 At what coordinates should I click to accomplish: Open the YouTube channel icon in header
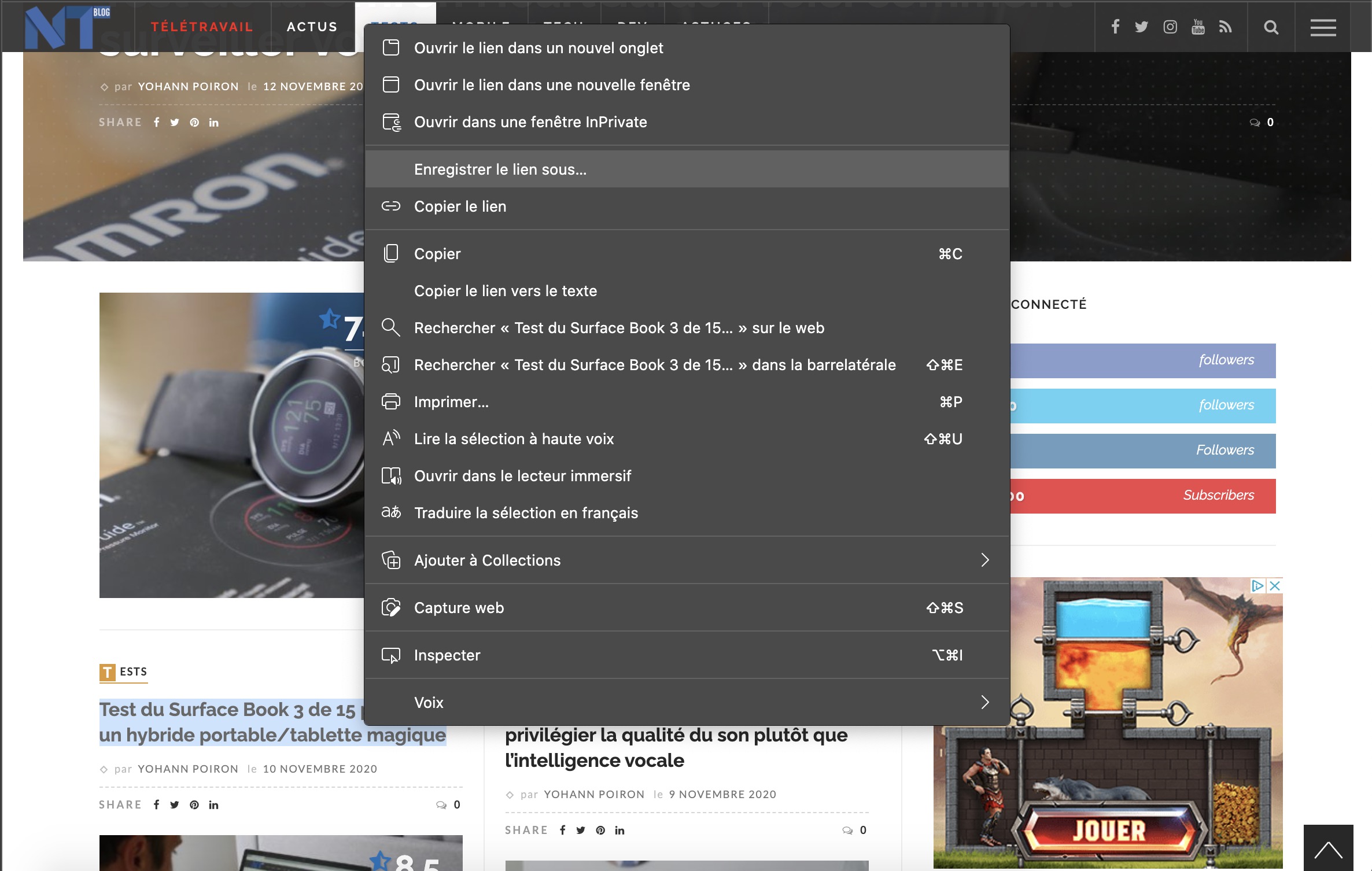1197,26
